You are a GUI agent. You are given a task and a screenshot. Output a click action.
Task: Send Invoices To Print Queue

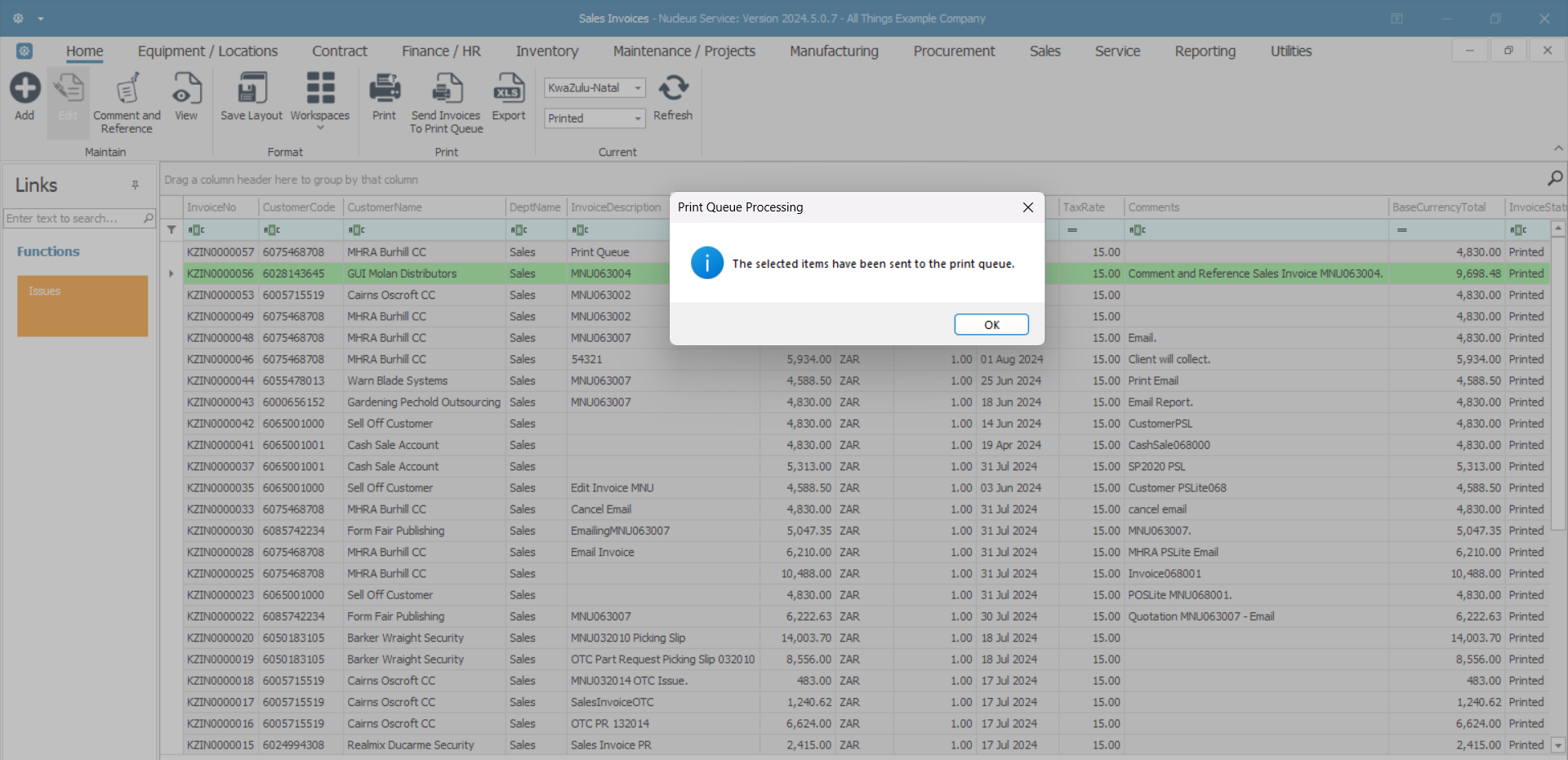446,104
